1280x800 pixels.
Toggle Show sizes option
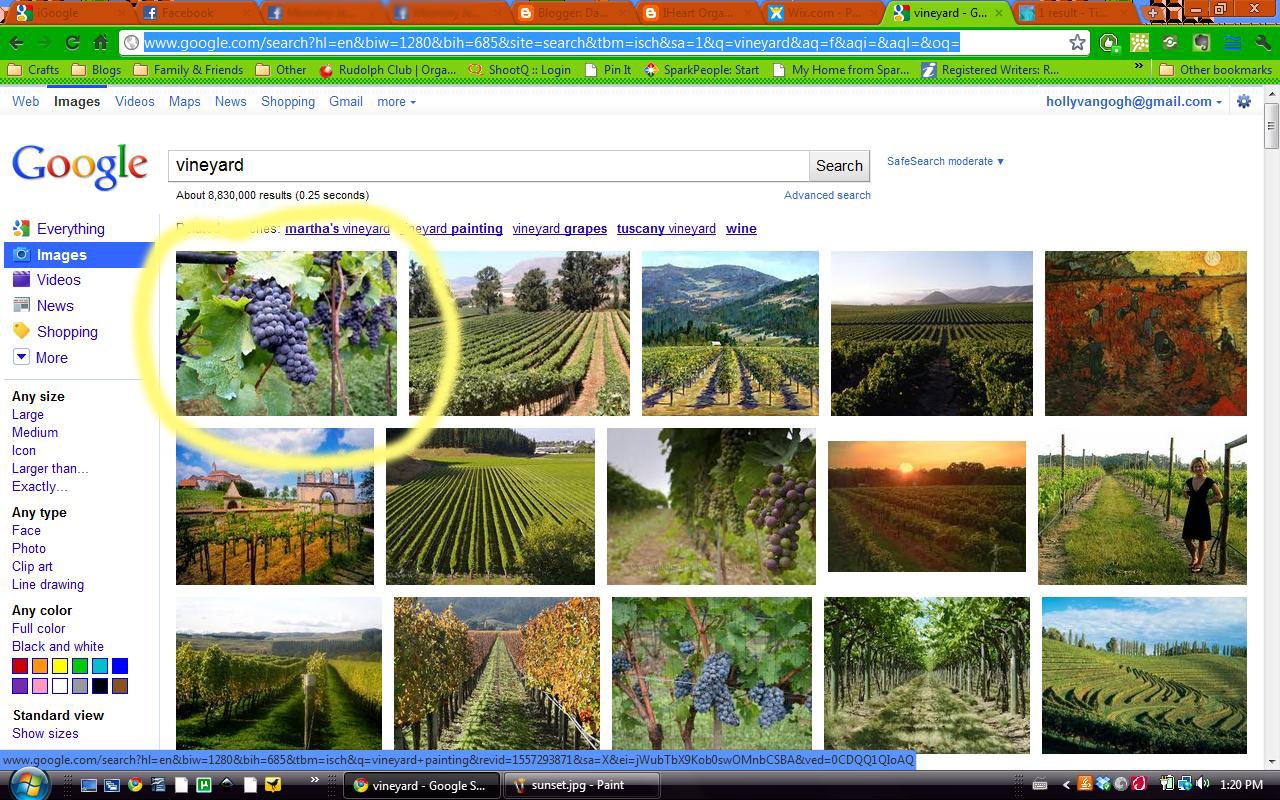coord(45,734)
